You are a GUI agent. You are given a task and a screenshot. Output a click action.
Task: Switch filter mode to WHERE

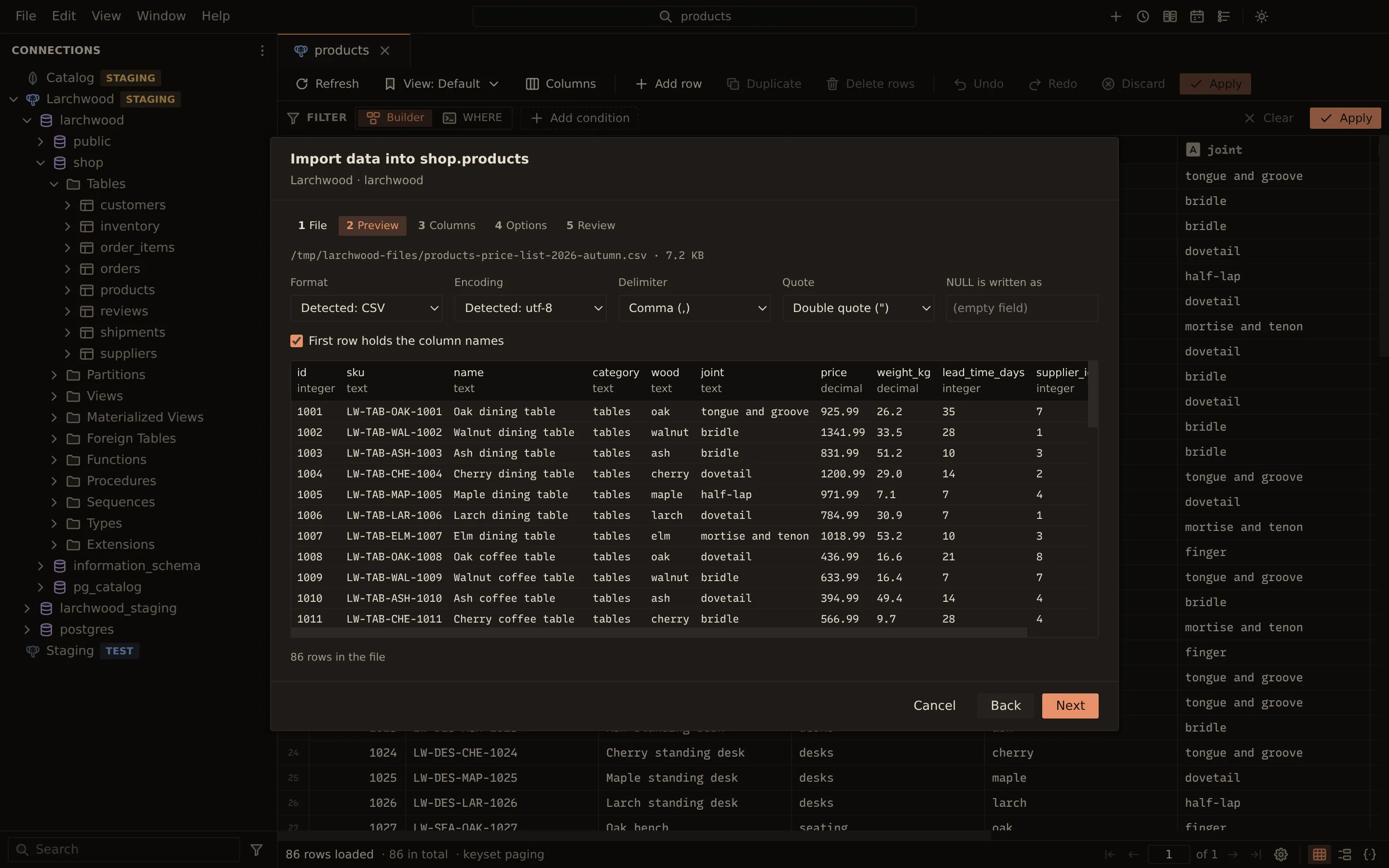pos(472,118)
